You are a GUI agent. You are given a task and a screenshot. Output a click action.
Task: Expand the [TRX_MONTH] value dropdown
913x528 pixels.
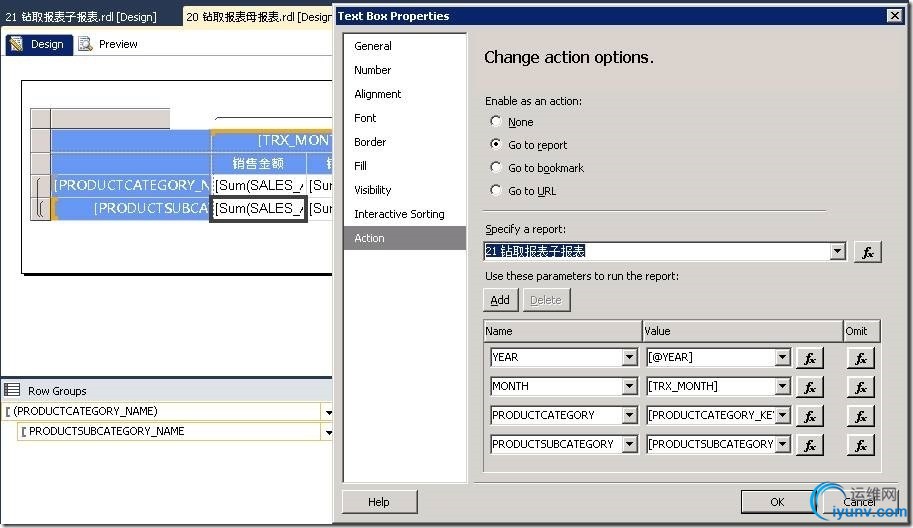click(x=783, y=386)
